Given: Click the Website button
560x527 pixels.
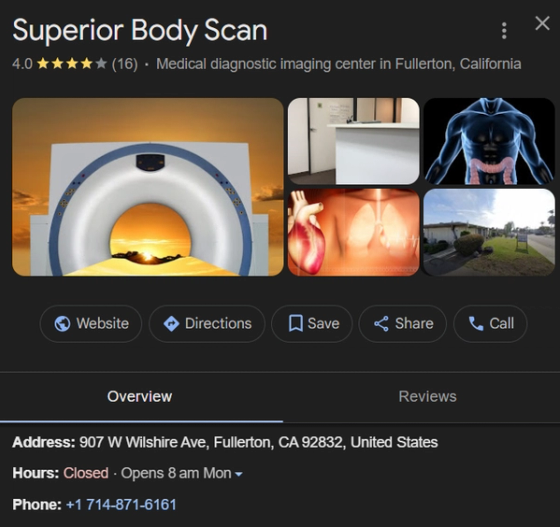Looking at the screenshot, I should point(91,324).
